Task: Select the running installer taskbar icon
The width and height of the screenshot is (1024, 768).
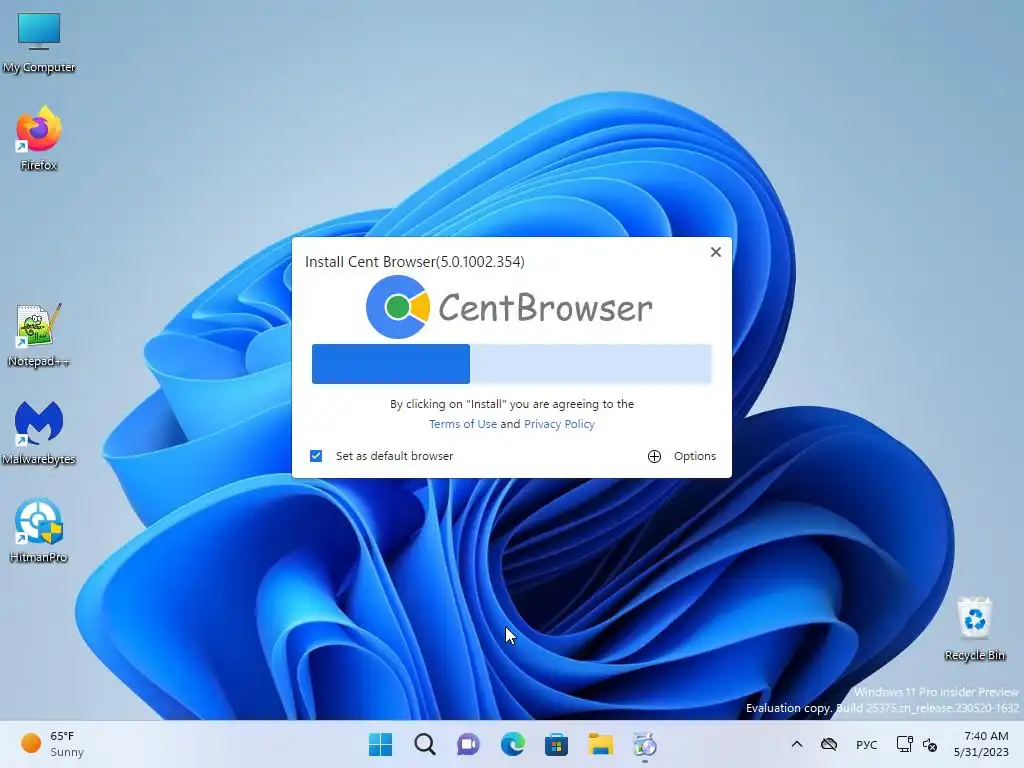Action: (645, 744)
